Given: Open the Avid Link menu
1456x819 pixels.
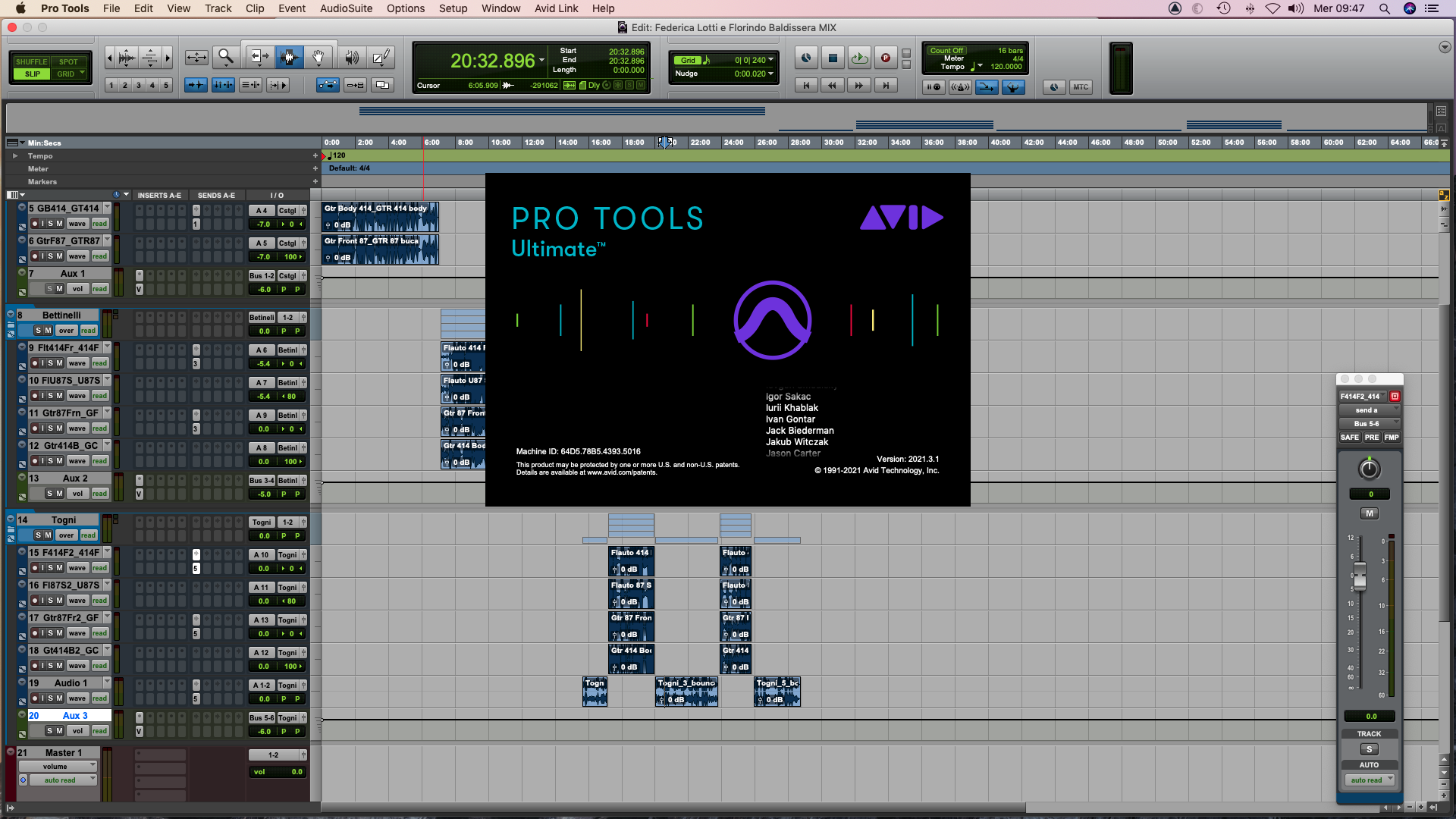Looking at the screenshot, I should pyautogui.click(x=556, y=8).
